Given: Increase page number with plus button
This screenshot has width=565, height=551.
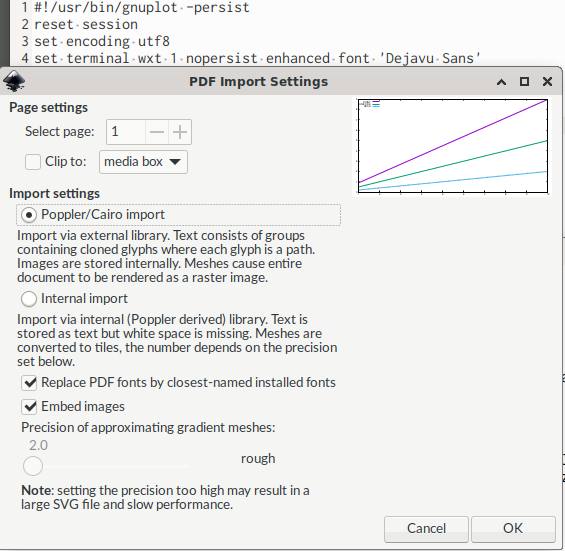Looking at the screenshot, I should 180,132.
